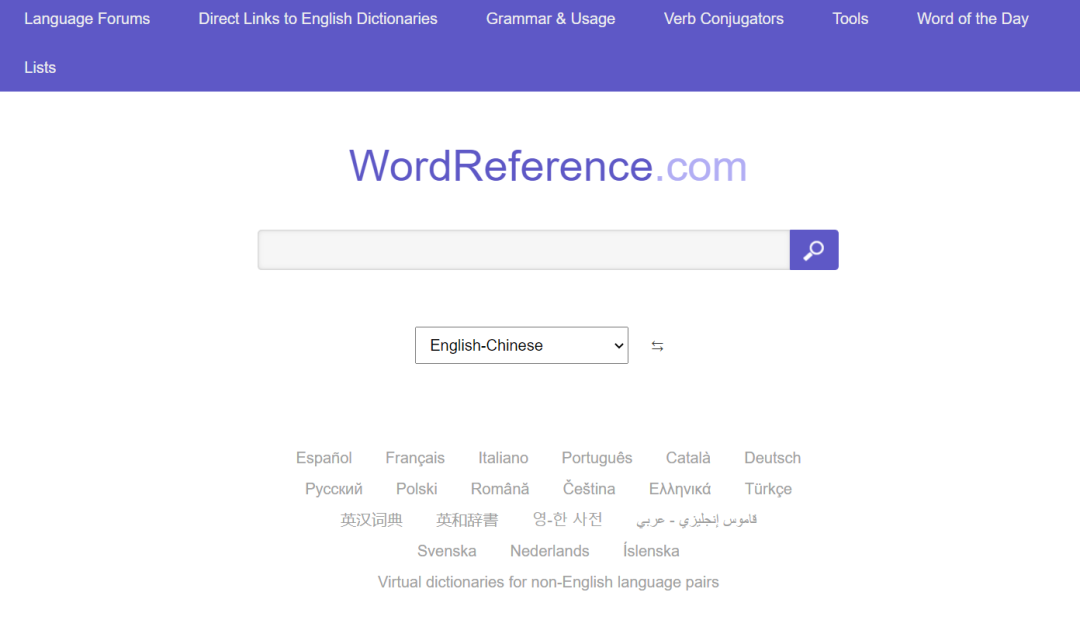Switch site language to Deutsch
The height and width of the screenshot is (620, 1080).
(772, 458)
